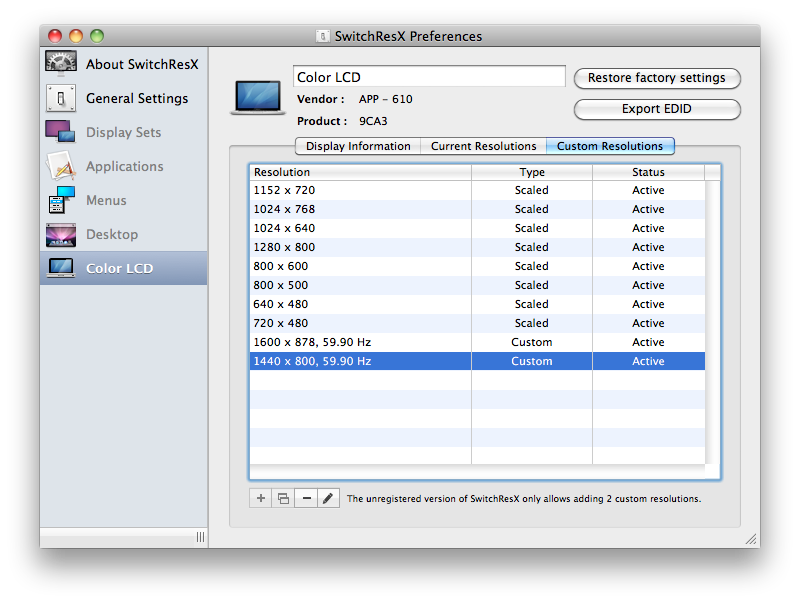
Task: Sort by the Resolution column header
Action: (360, 172)
